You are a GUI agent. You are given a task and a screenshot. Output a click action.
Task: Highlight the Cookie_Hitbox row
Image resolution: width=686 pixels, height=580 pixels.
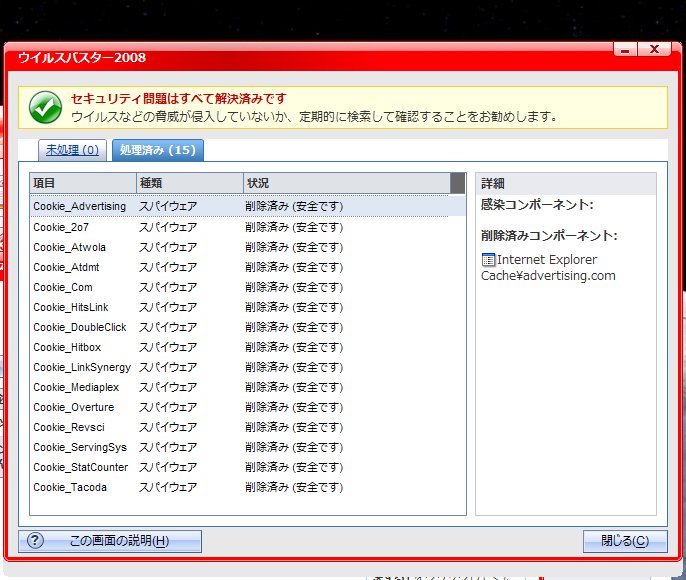tap(247, 347)
